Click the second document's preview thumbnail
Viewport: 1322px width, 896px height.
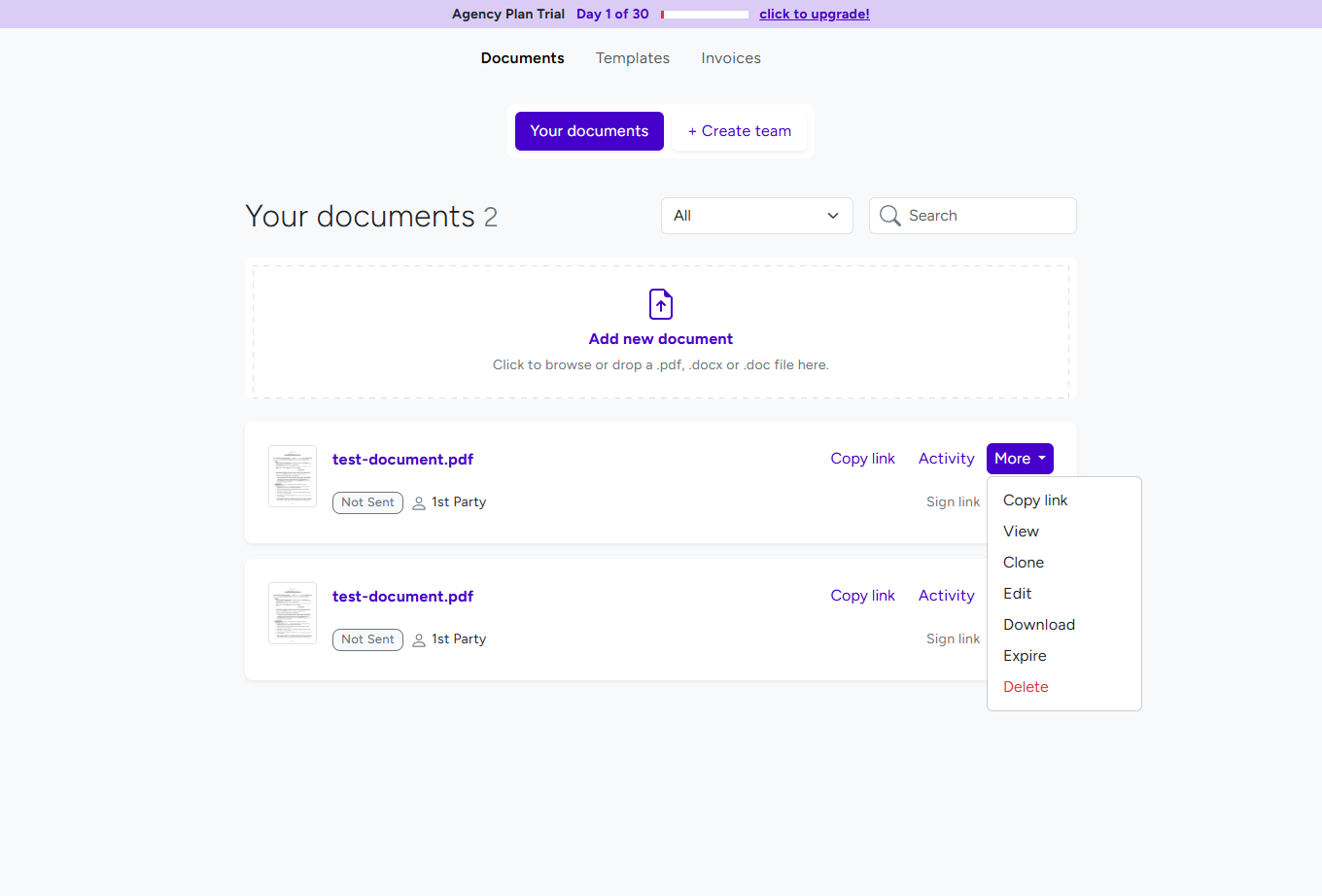pos(292,613)
